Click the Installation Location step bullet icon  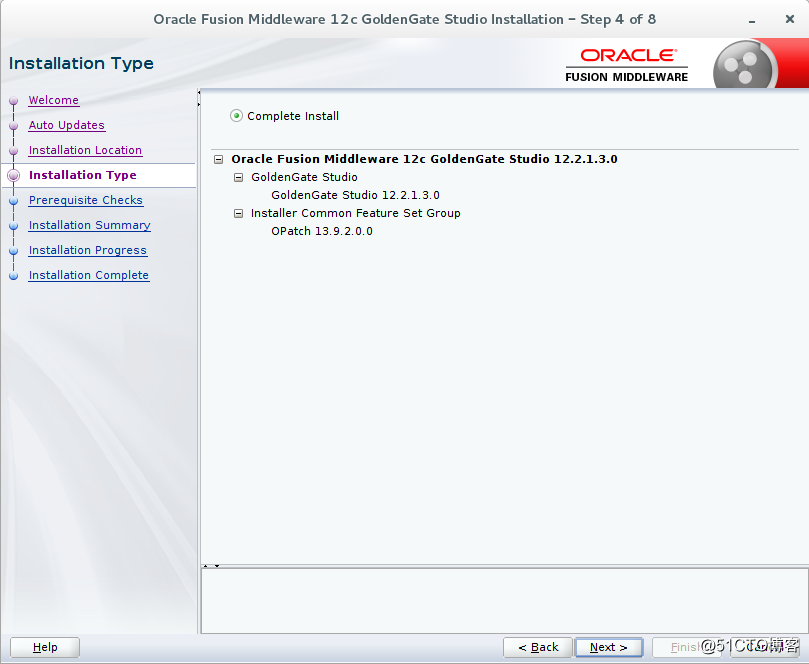[14, 151]
